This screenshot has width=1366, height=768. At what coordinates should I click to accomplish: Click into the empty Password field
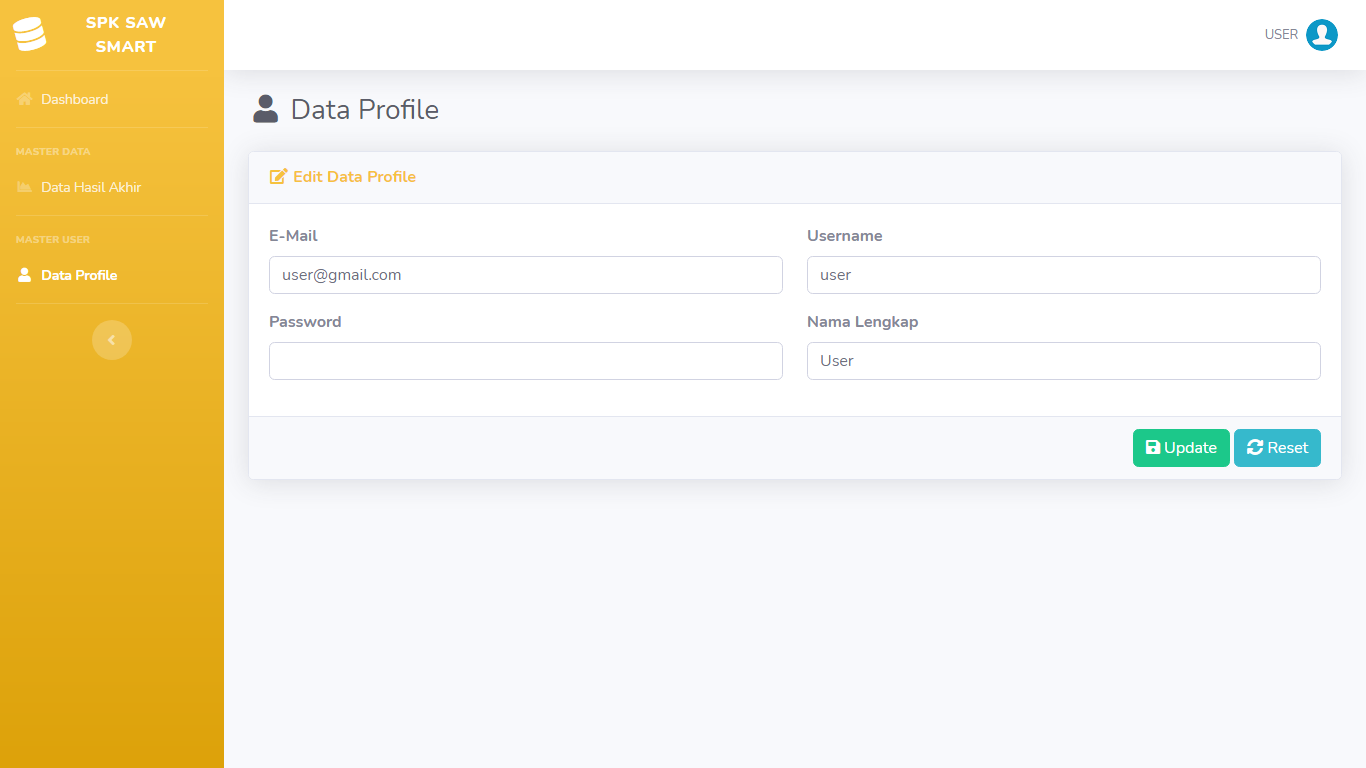point(526,361)
